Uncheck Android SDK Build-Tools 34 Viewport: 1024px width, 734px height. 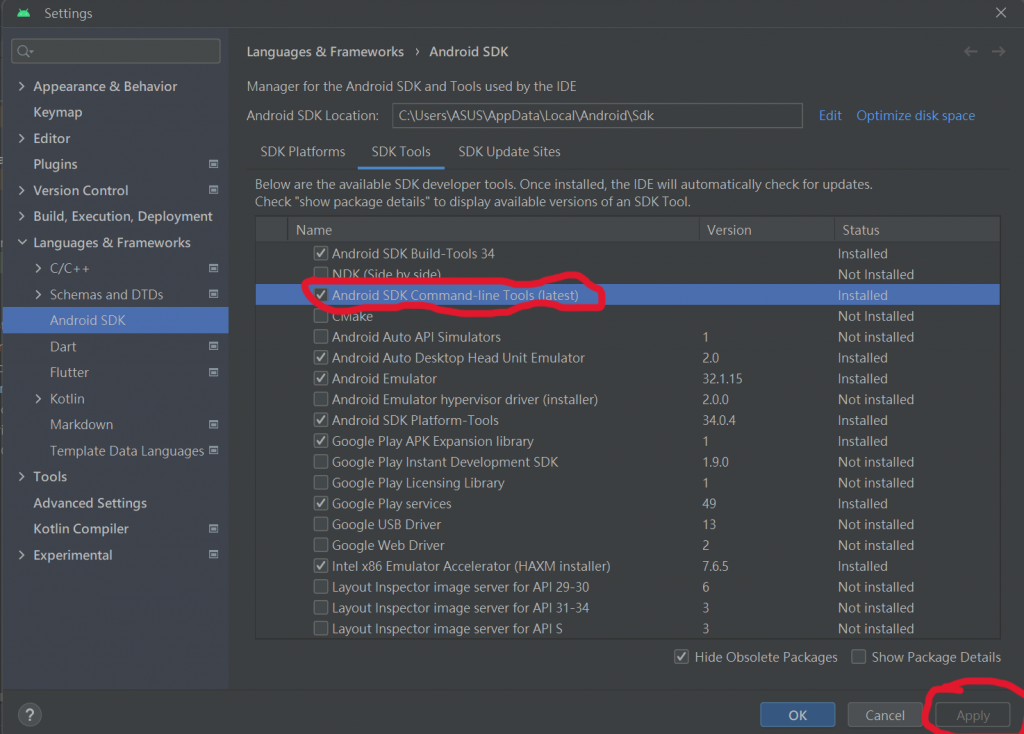tap(321, 253)
